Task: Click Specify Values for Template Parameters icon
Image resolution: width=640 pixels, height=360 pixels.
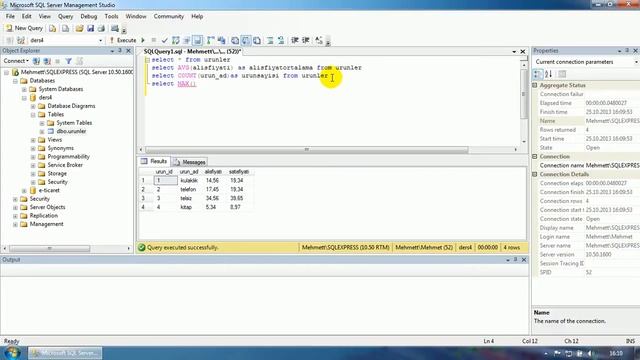Action: click(x=319, y=40)
